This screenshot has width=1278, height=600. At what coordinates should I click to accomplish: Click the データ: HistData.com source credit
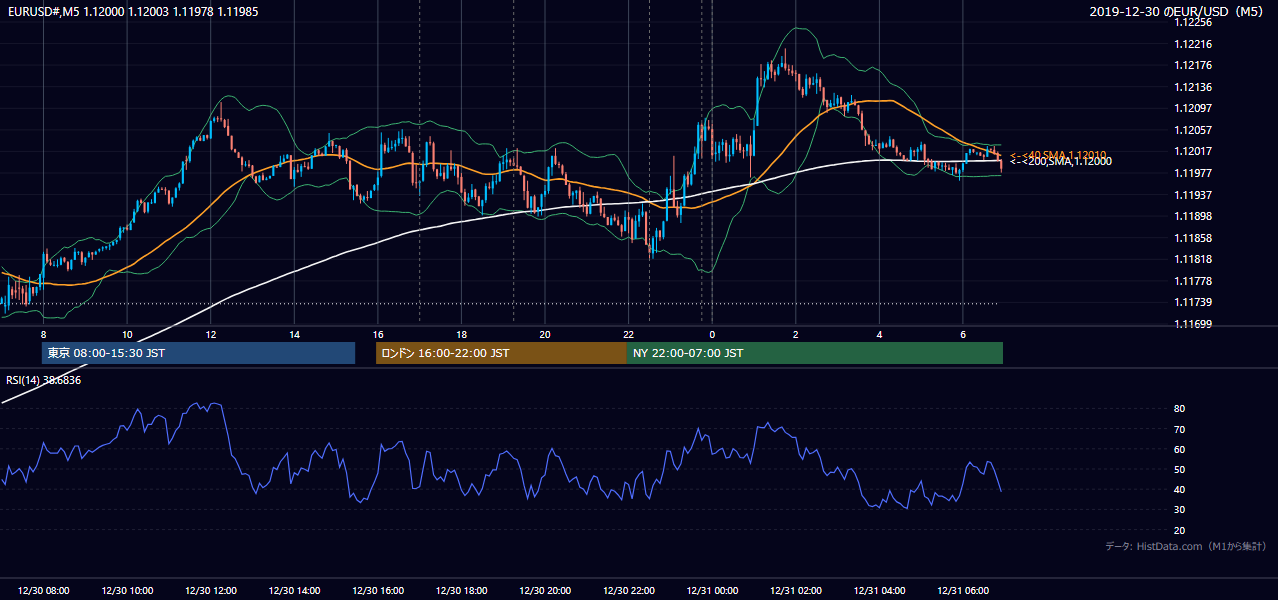click(x=1185, y=546)
